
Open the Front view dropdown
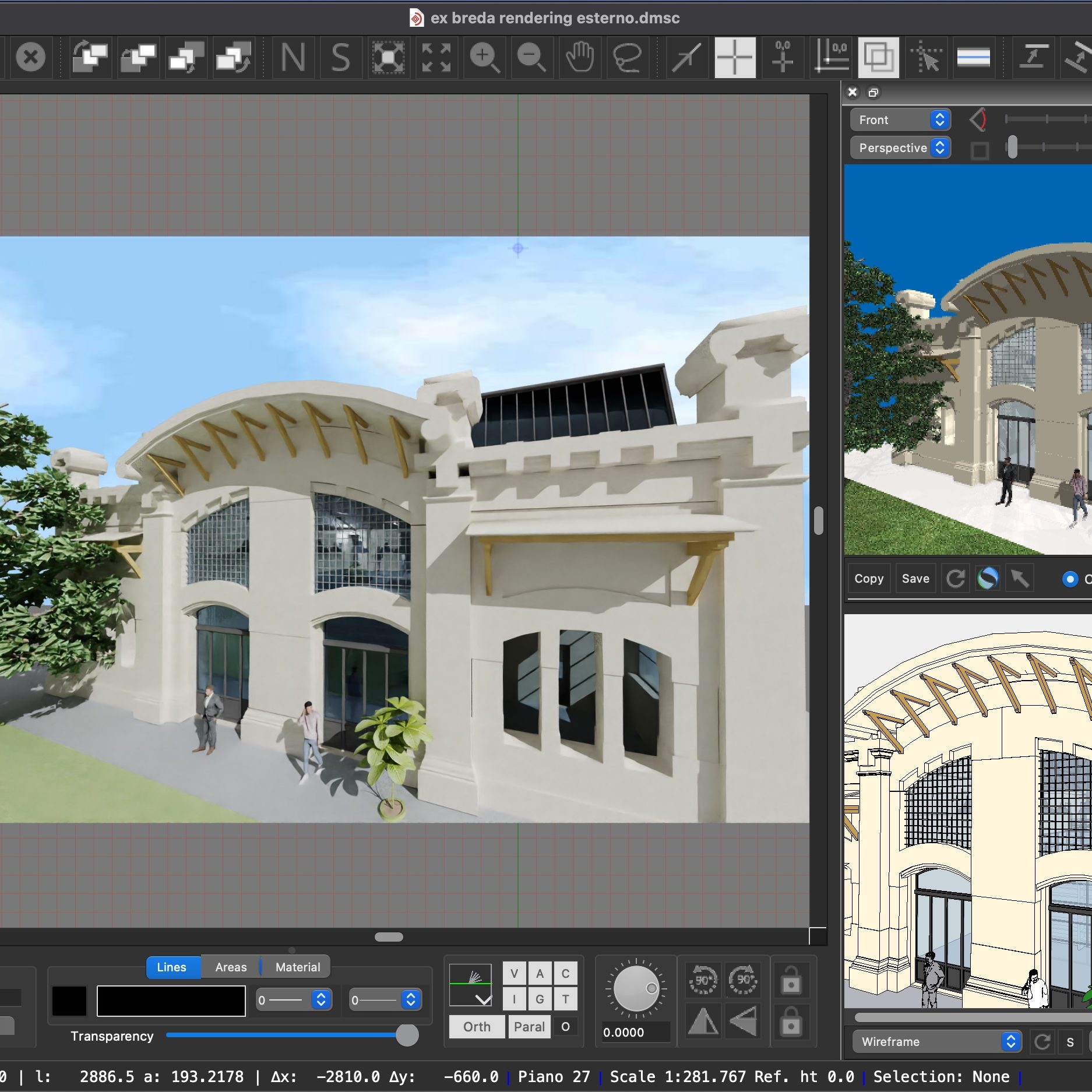(x=900, y=120)
